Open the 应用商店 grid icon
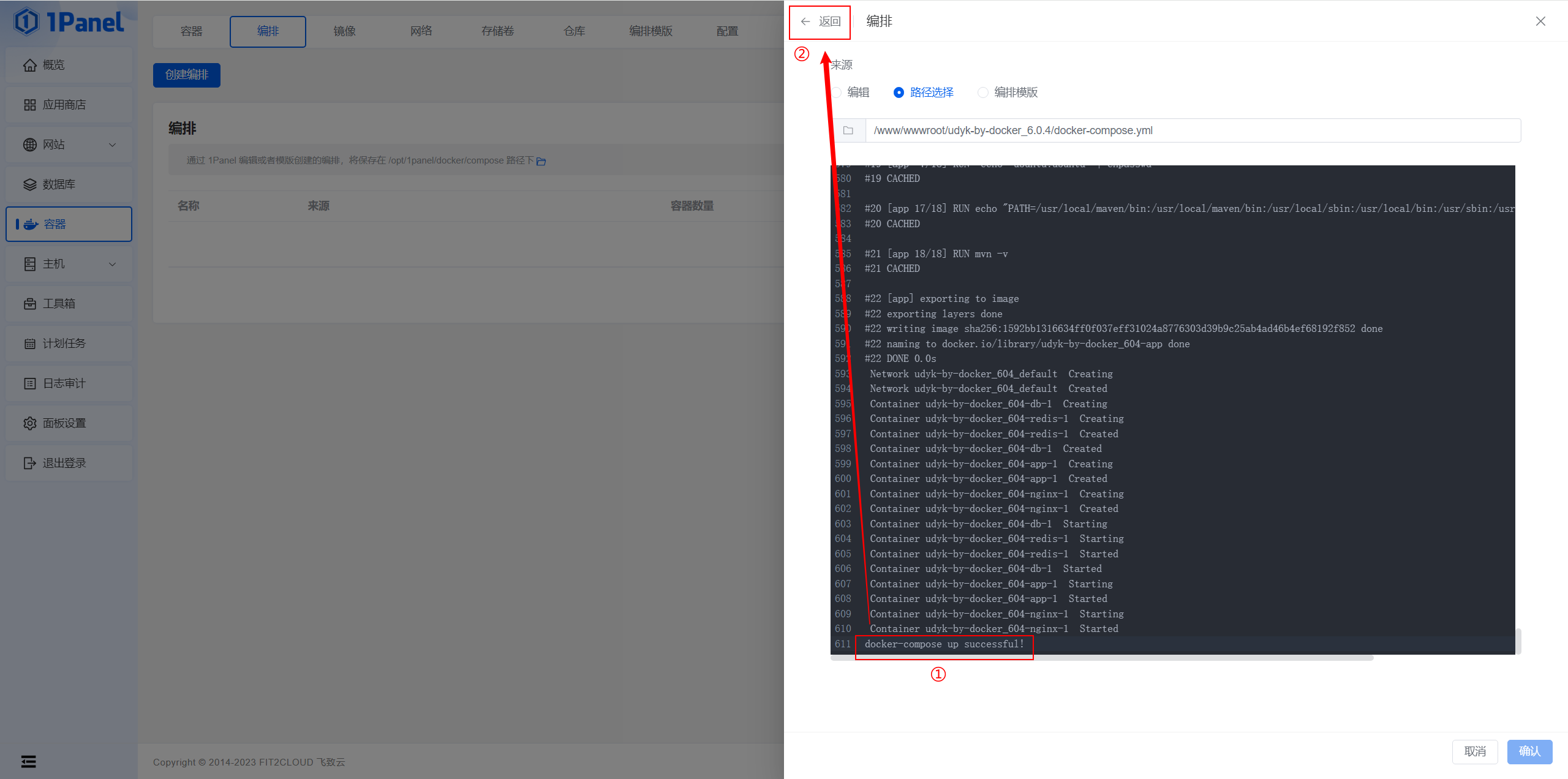This screenshot has height=779, width=1568. (x=29, y=105)
